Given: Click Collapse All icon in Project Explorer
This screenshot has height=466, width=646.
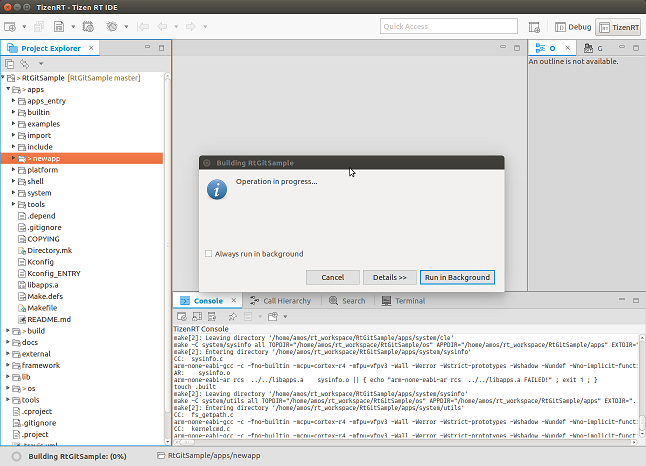Looking at the screenshot, I should (9, 63).
